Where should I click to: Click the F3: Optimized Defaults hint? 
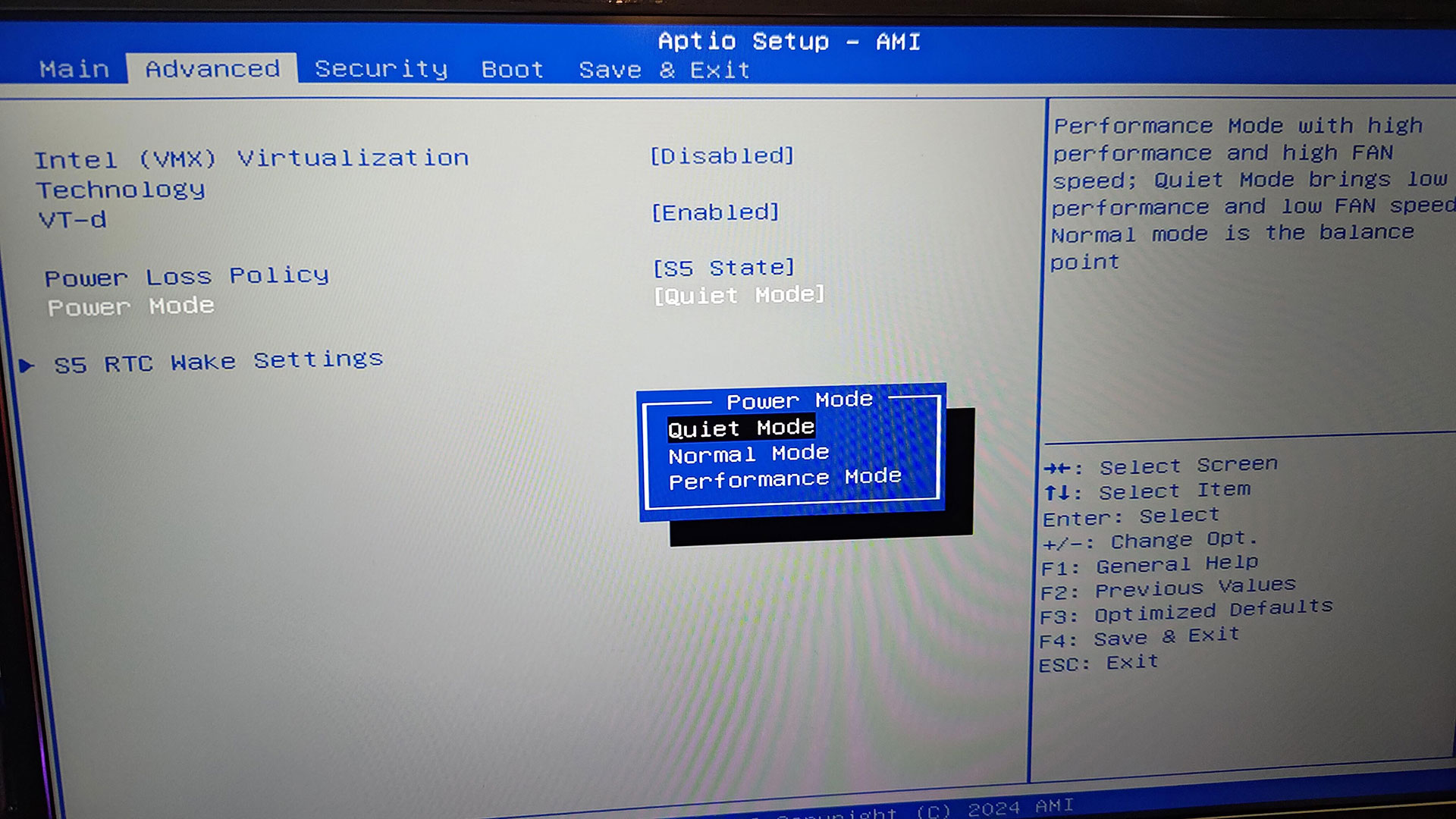click(x=1186, y=611)
